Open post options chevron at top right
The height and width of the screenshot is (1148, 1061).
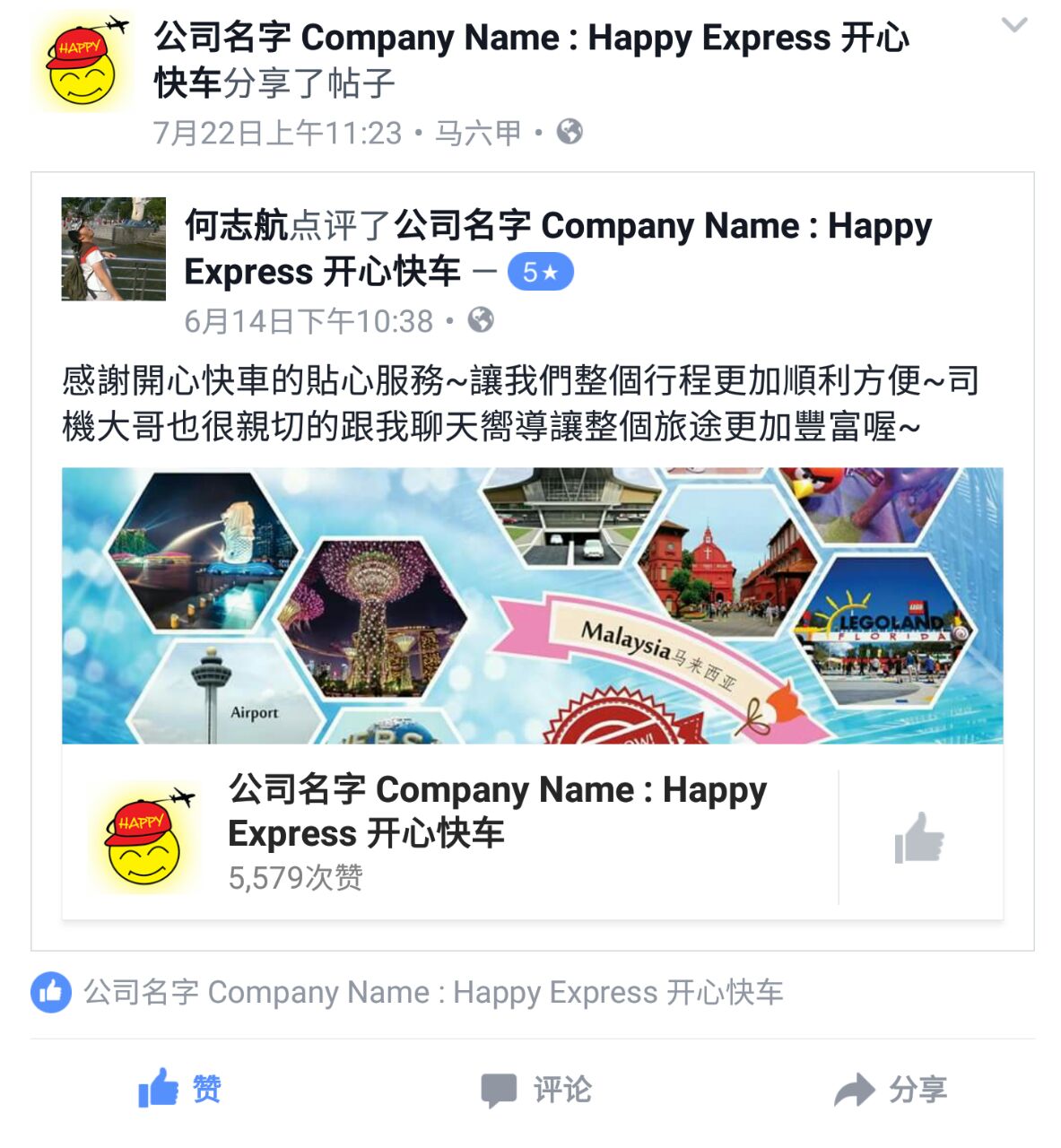pos(1013,25)
